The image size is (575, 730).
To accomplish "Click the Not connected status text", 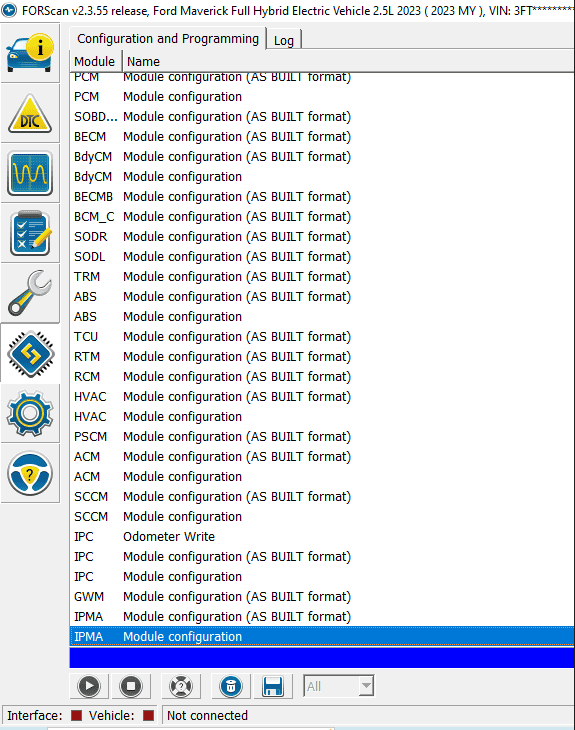I will pos(207,716).
